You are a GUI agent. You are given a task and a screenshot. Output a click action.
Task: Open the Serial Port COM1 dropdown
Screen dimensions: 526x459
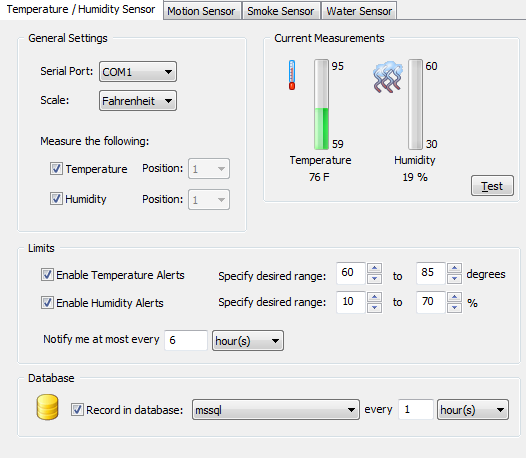(x=138, y=71)
